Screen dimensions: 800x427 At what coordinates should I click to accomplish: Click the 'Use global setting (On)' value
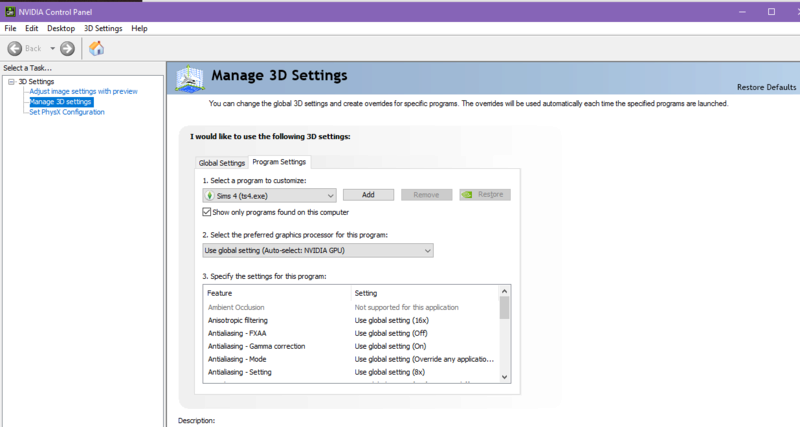click(390, 346)
